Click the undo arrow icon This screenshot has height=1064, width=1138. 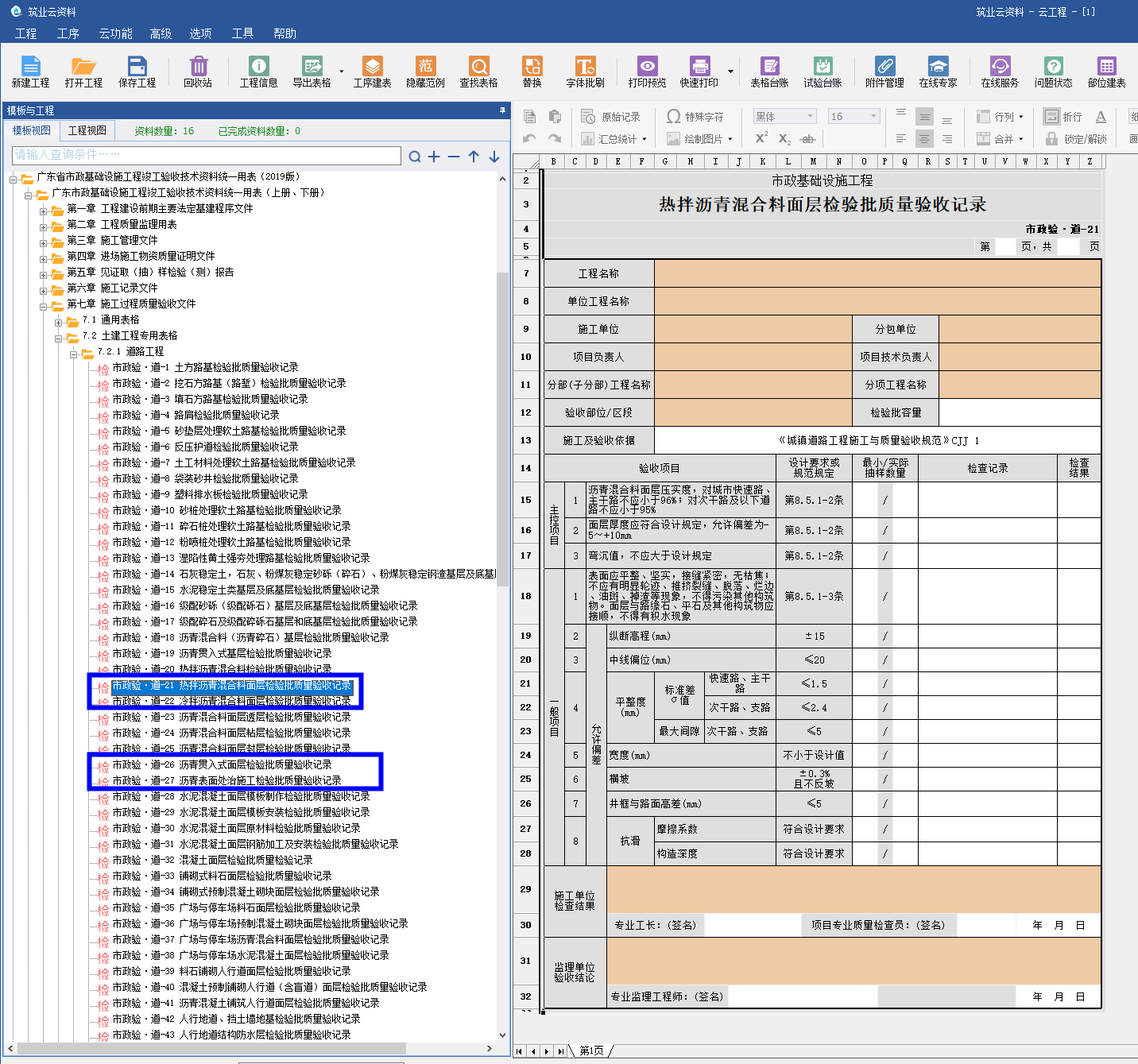point(530,138)
